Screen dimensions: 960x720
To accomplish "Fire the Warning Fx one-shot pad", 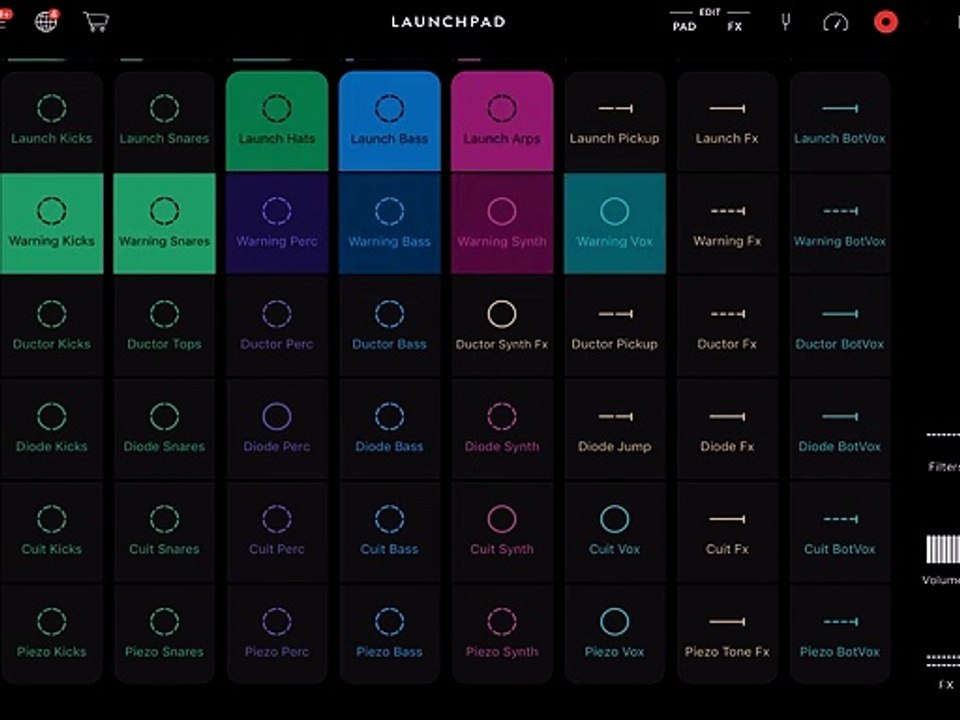I will pyautogui.click(x=727, y=223).
